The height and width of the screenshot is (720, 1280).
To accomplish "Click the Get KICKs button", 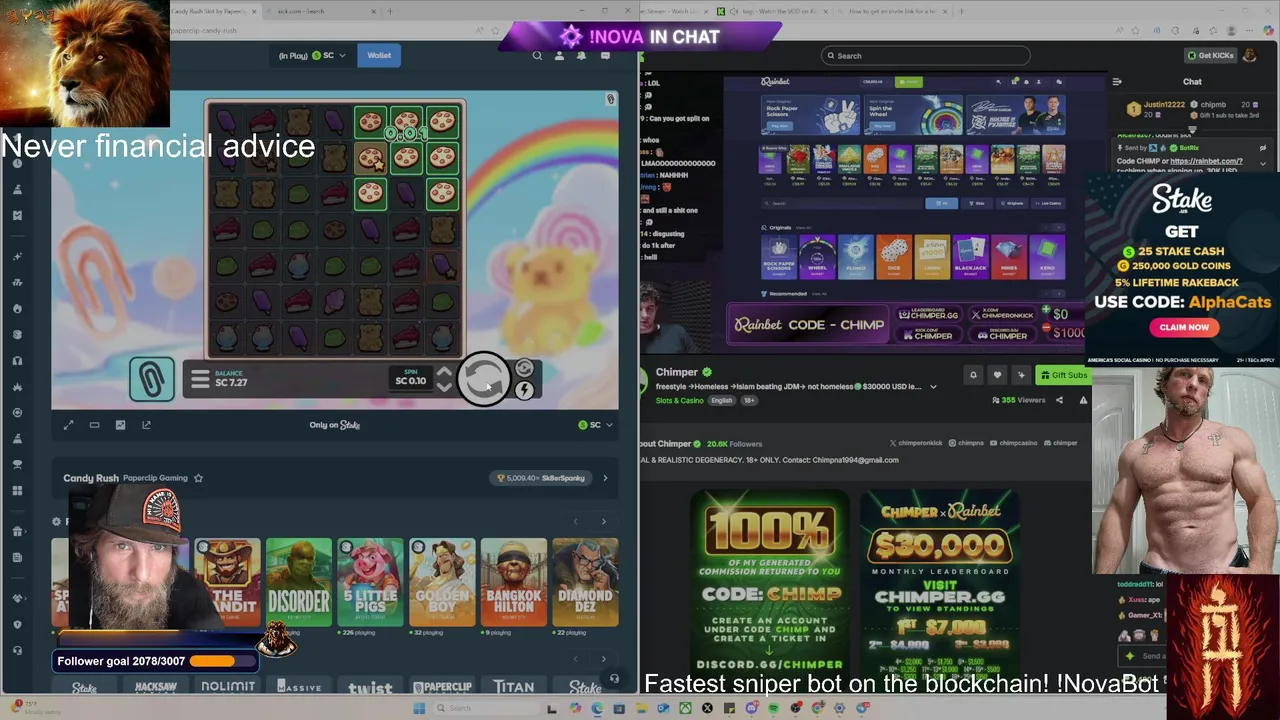I will click(x=1210, y=56).
